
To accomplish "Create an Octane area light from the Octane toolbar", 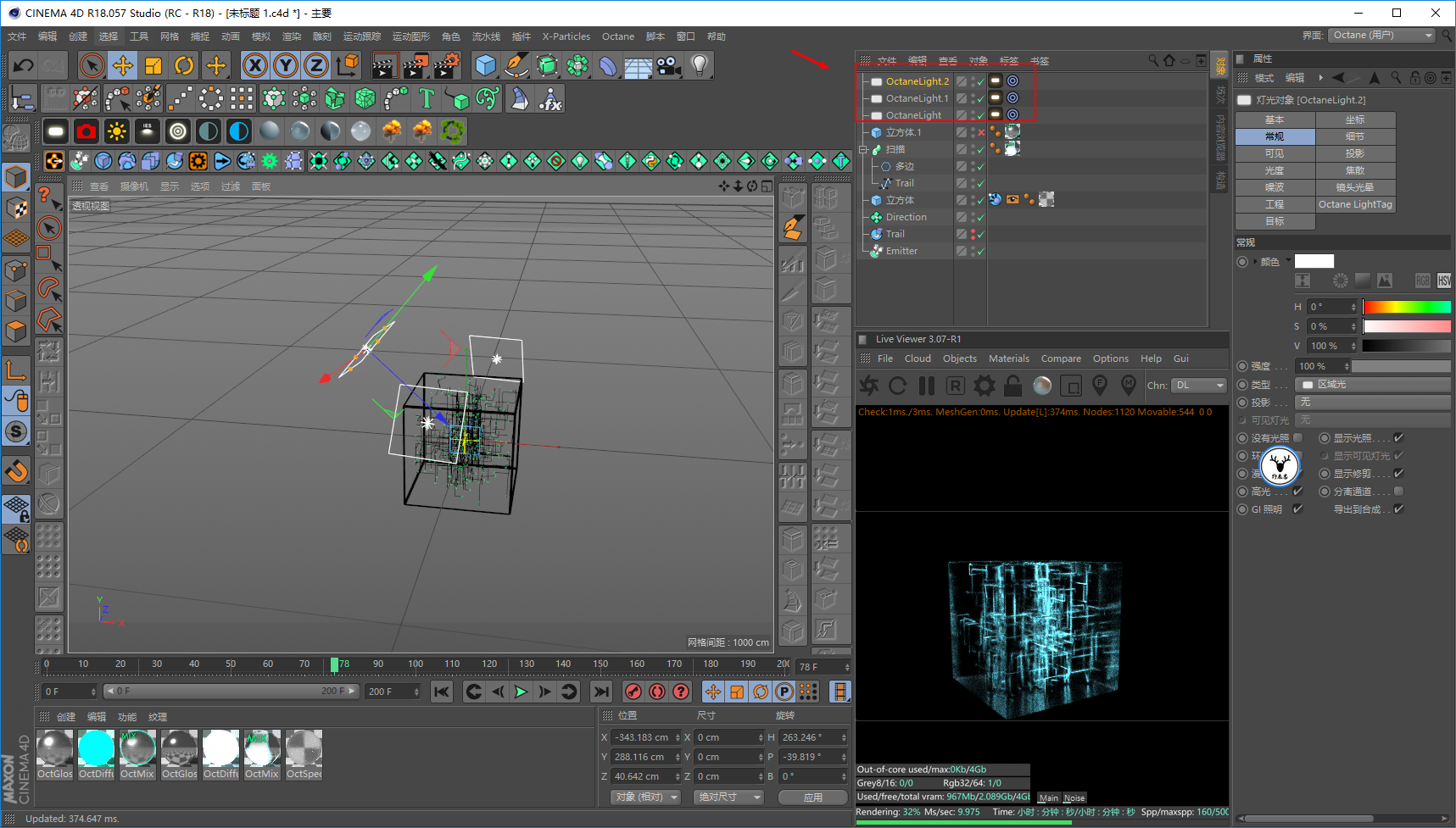I will [56, 131].
